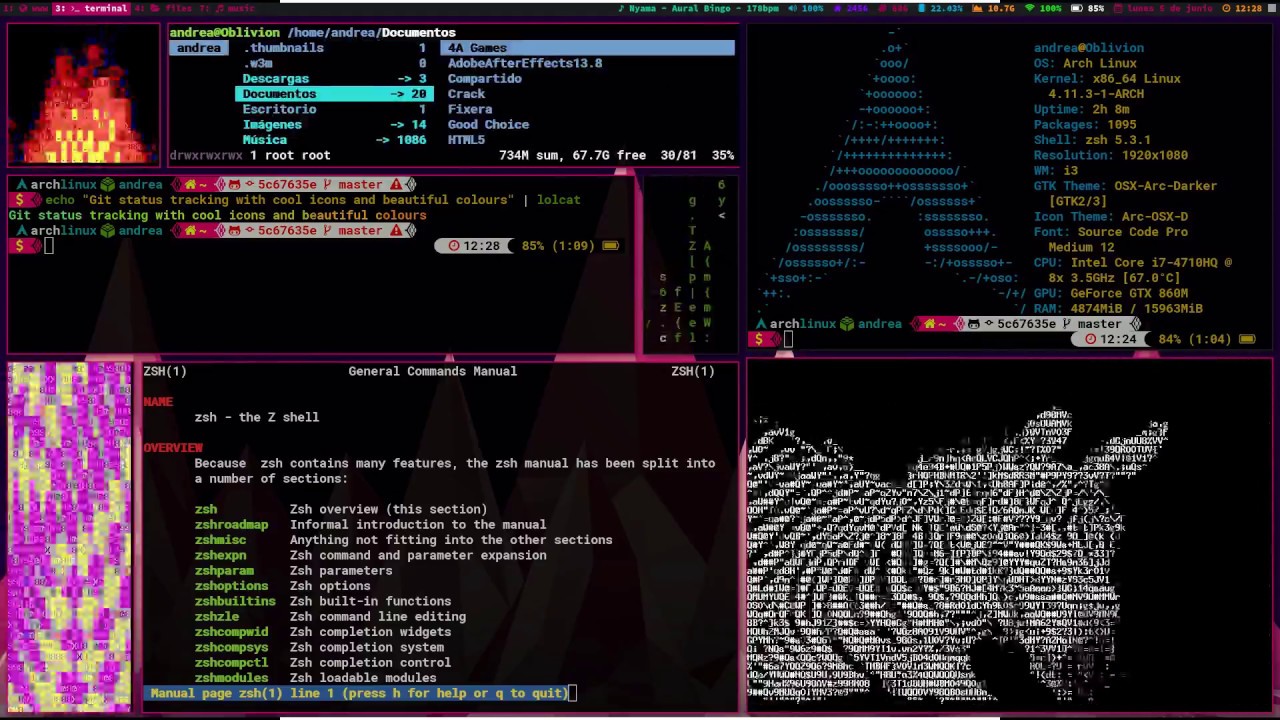Click the zshzle manual section name
The width and height of the screenshot is (1280, 720).
pos(216,616)
